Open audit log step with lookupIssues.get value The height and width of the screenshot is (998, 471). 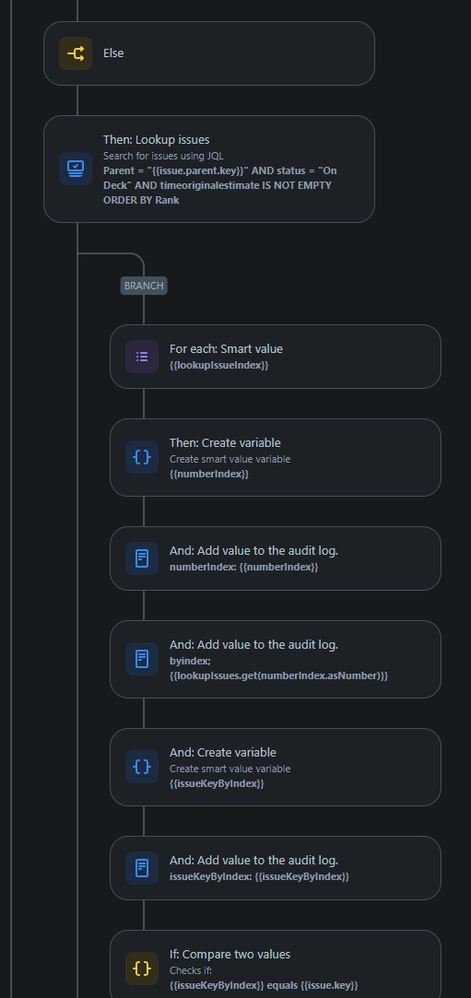click(x=275, y=659)
